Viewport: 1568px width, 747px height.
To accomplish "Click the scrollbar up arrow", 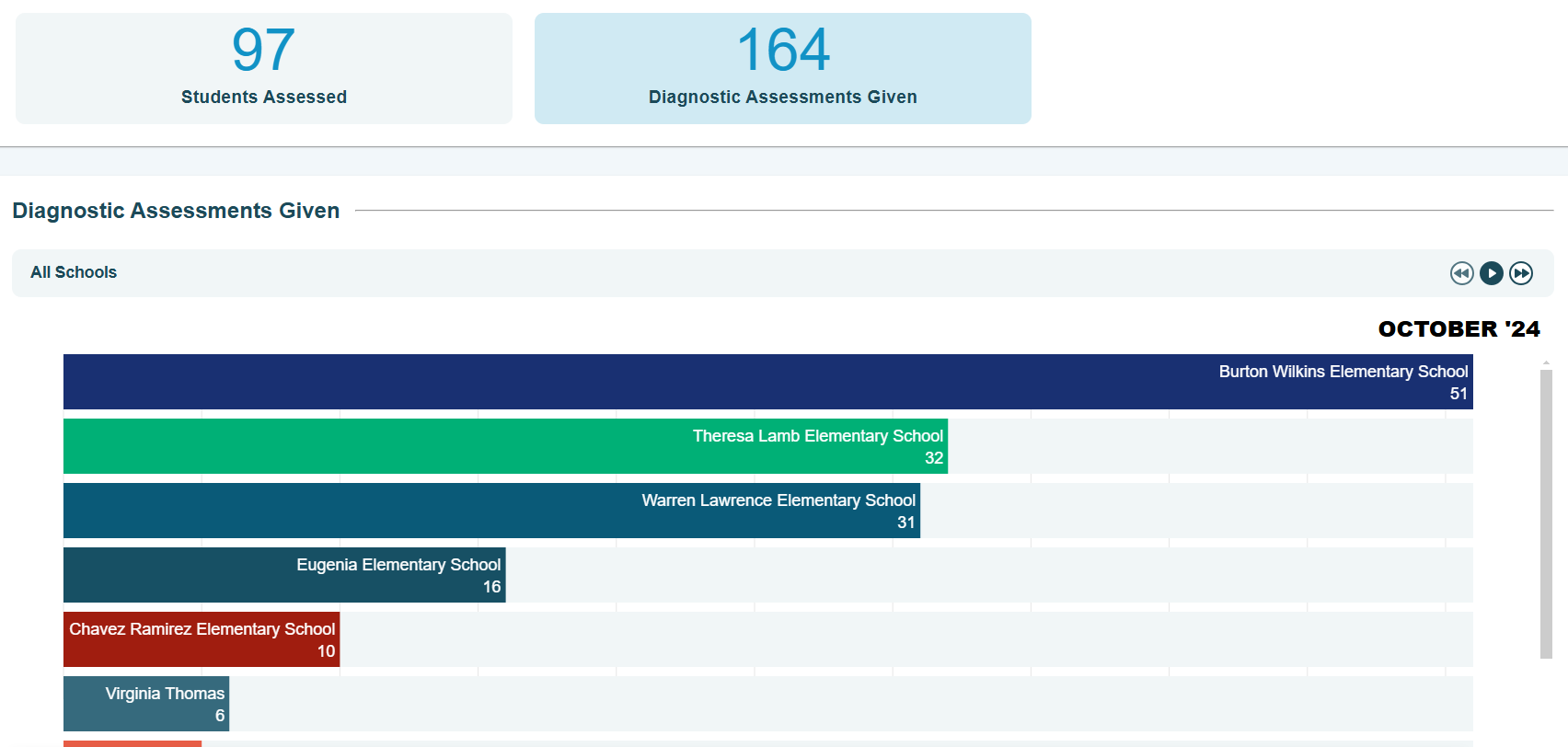I will (x=1546, y=363).
